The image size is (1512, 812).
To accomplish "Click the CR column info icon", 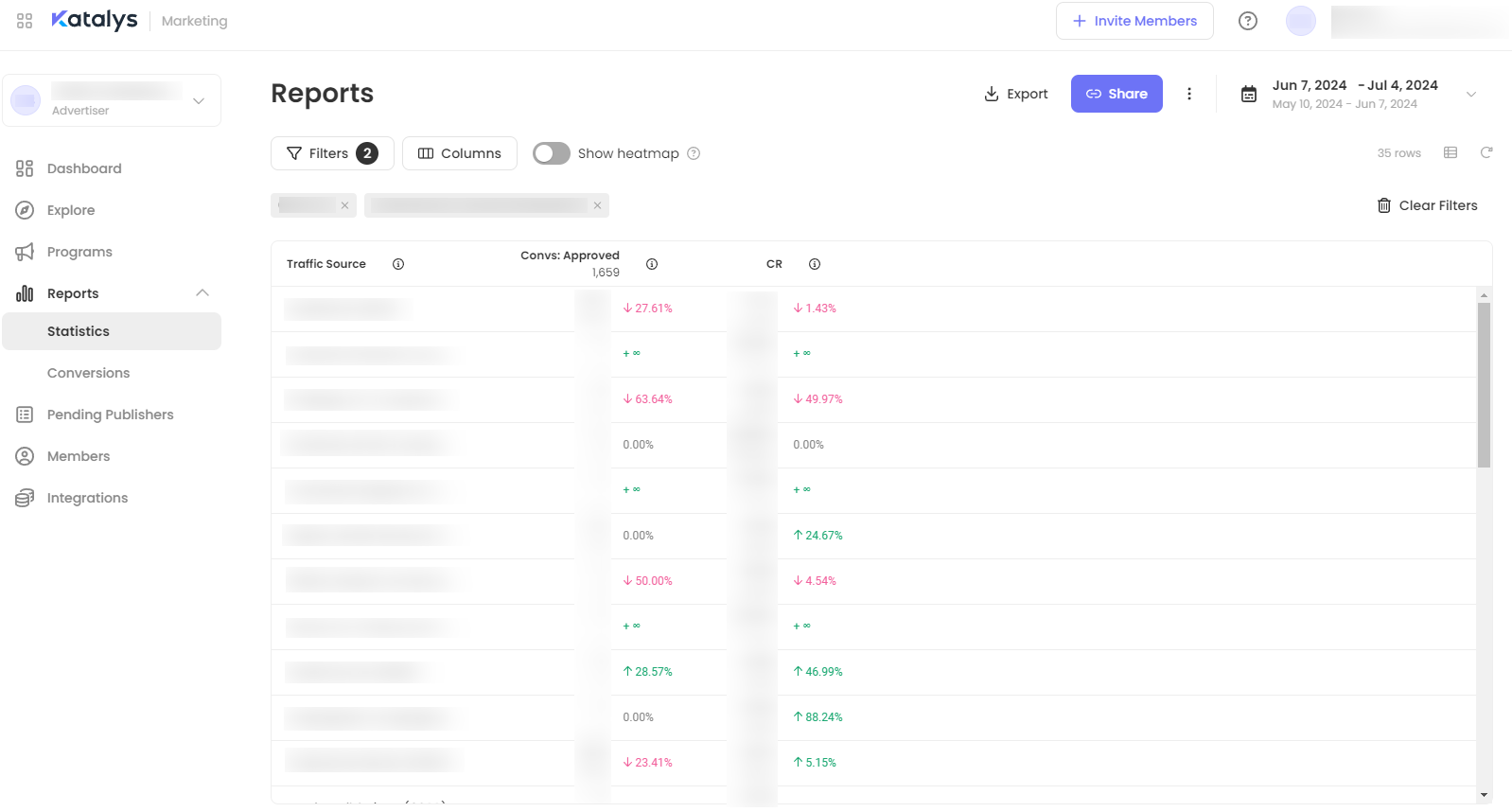I will 815,264.
